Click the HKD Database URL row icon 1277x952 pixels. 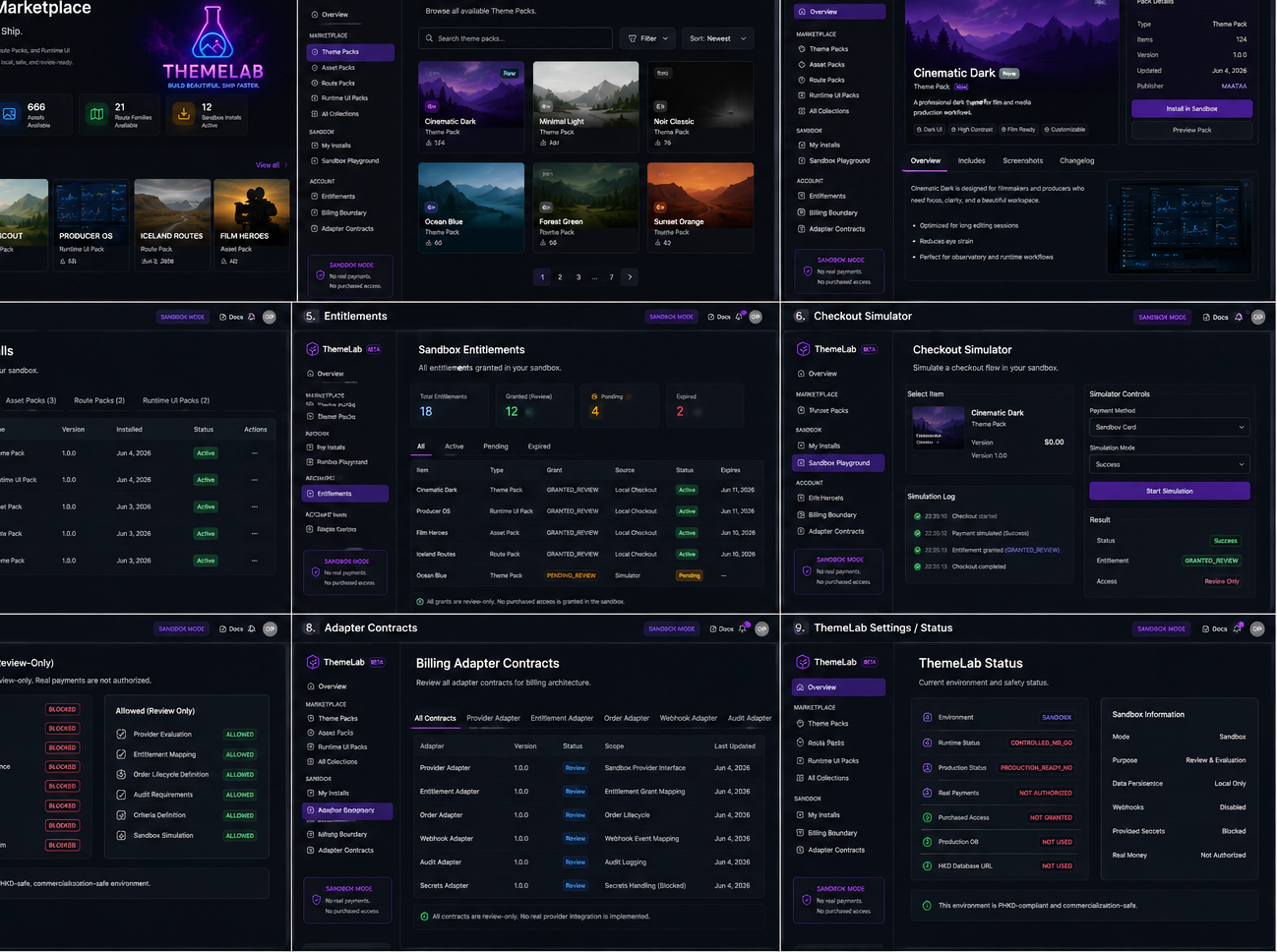click(x=927, y=865)
